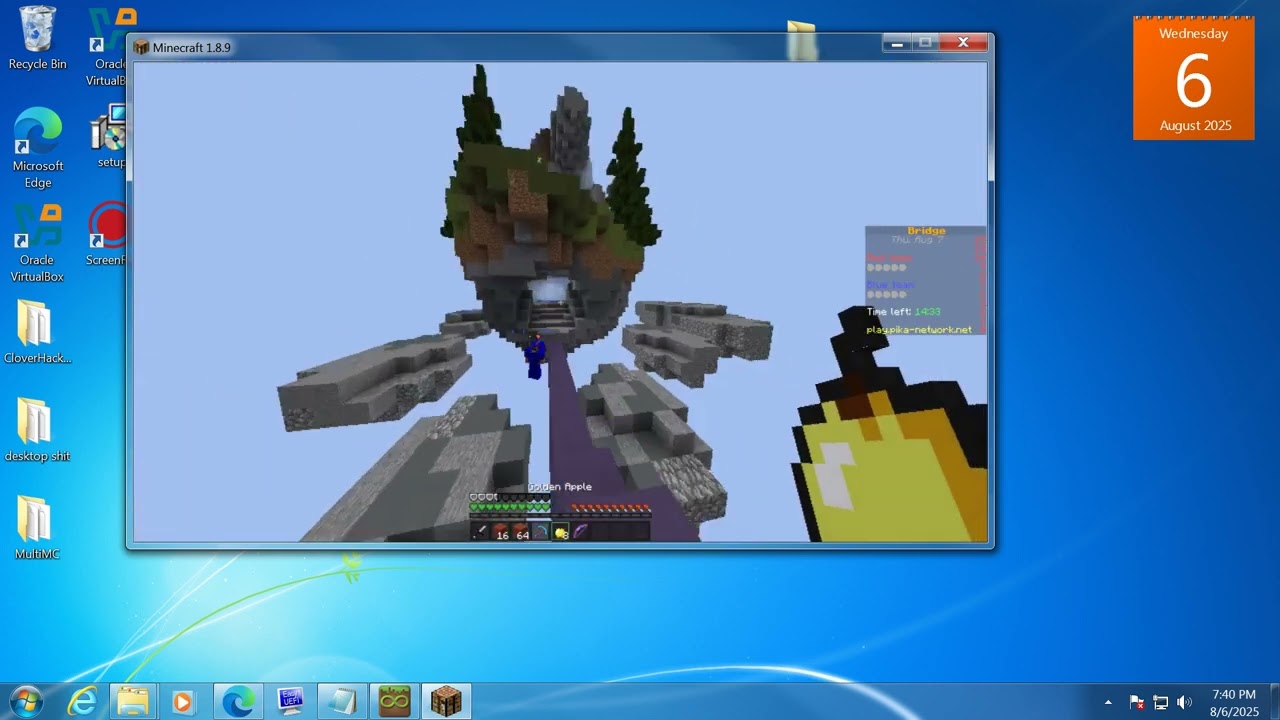
Task: Open the Microsoft Edge desktop shortcut
Action: [x=38, y=148]
